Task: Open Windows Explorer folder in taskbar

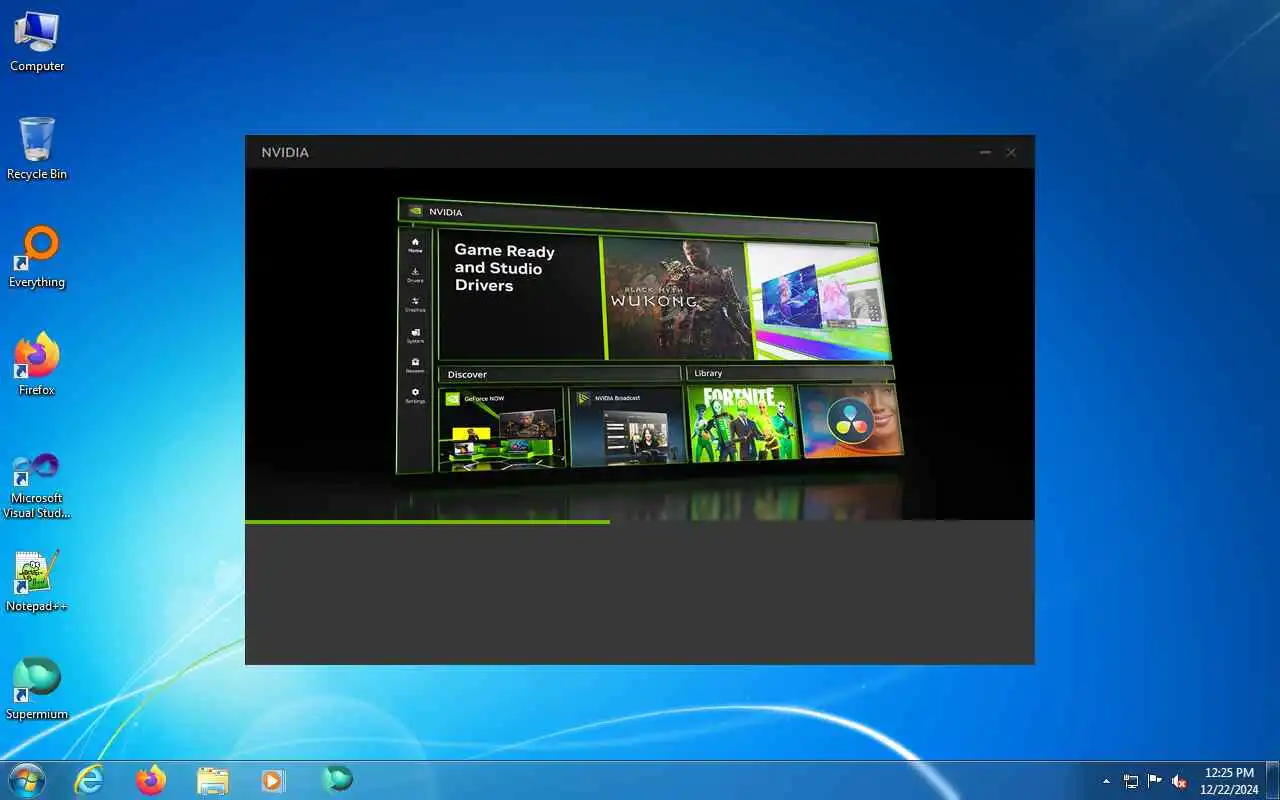Action: 212,779
